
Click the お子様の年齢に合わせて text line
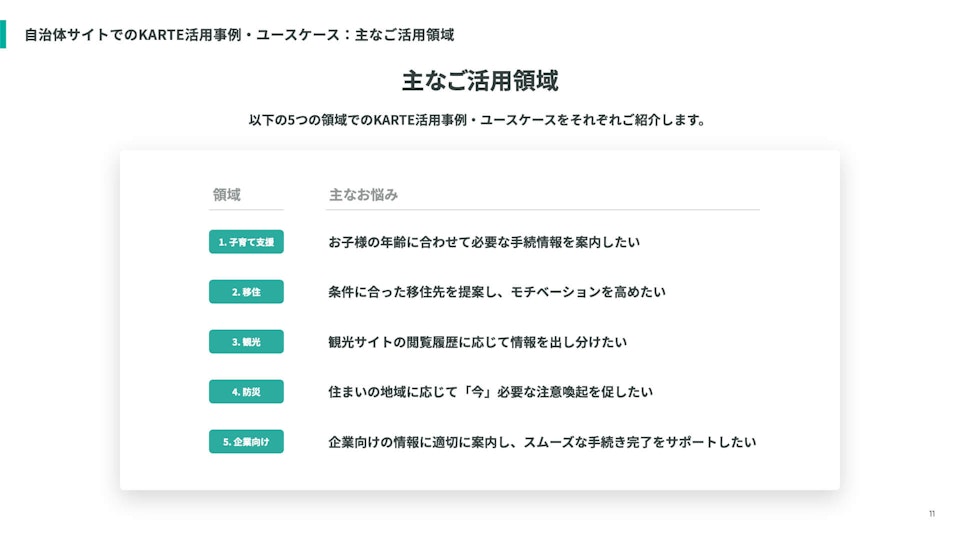[x=483, y=242]
